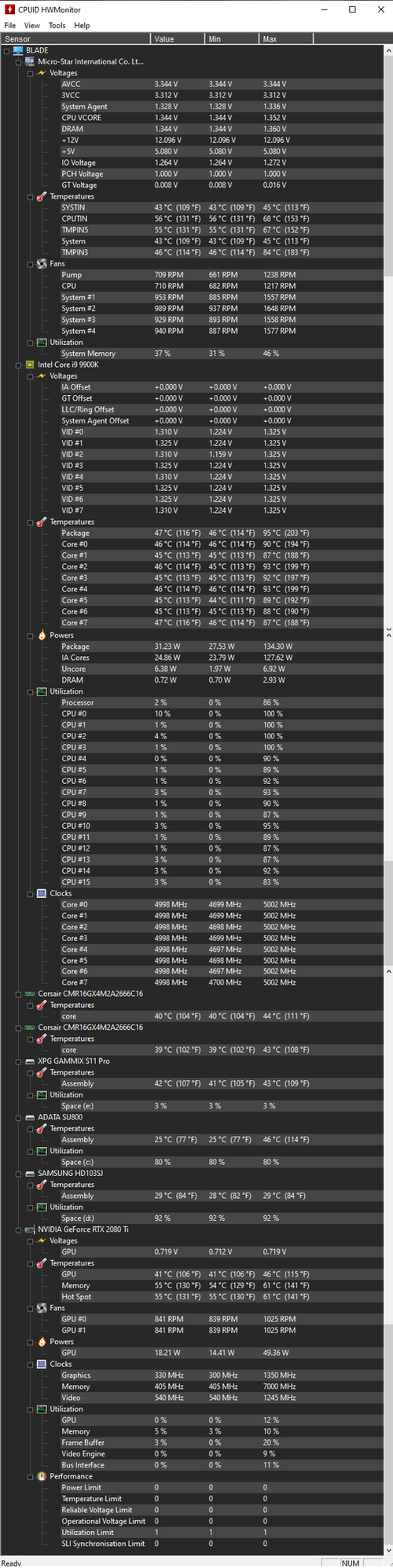The height and width of the screenshot is (1568, 393).
Task: Click Utilization icon above System Memory row
Action: (x=42, y=343)
